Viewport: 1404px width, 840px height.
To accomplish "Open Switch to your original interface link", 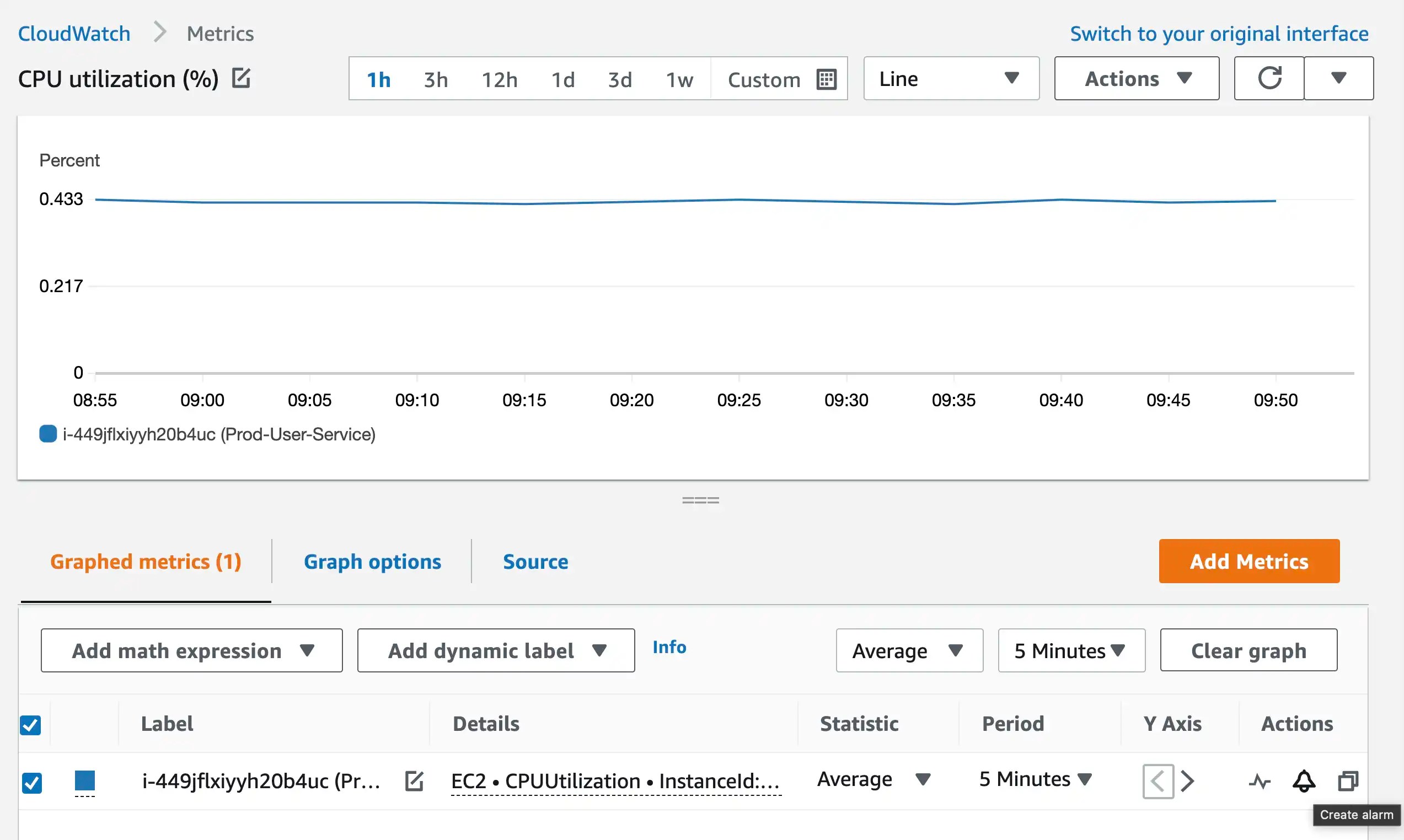I will [1218, 34].
